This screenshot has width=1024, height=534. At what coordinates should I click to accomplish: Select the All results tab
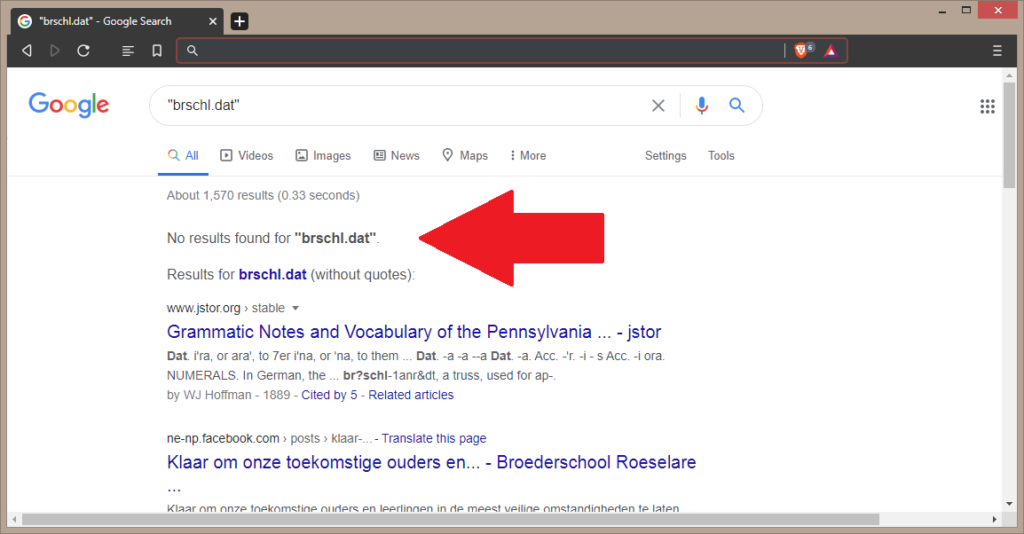point(183,155)
